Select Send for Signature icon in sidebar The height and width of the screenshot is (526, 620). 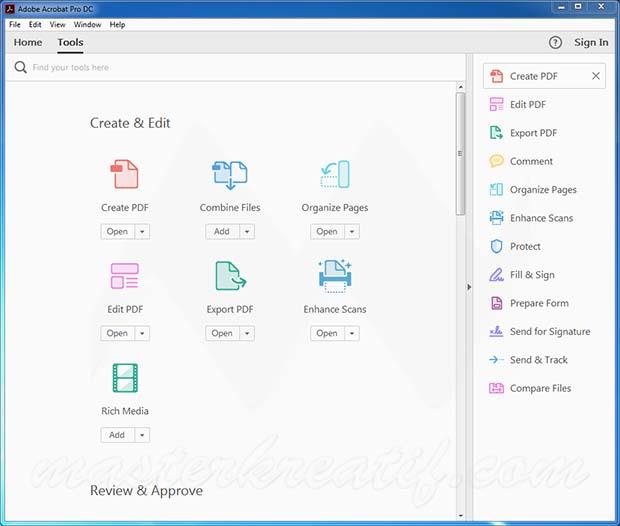point(496,331)
